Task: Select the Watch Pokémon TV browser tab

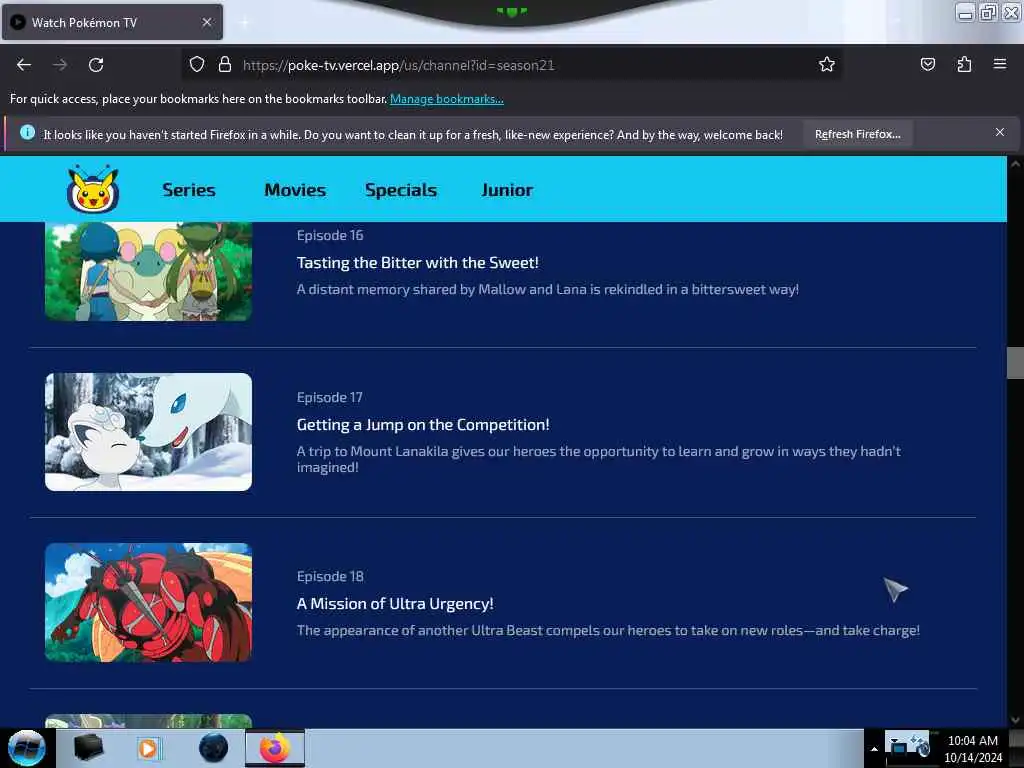Action: tap(112, 22)
